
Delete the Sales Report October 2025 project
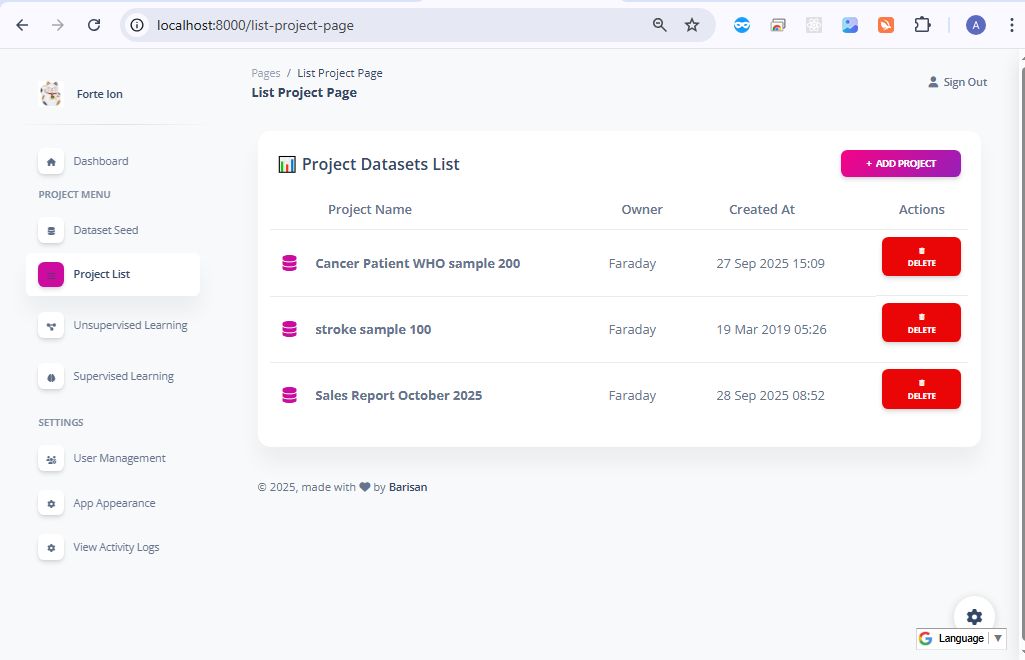tap(921, 389)
